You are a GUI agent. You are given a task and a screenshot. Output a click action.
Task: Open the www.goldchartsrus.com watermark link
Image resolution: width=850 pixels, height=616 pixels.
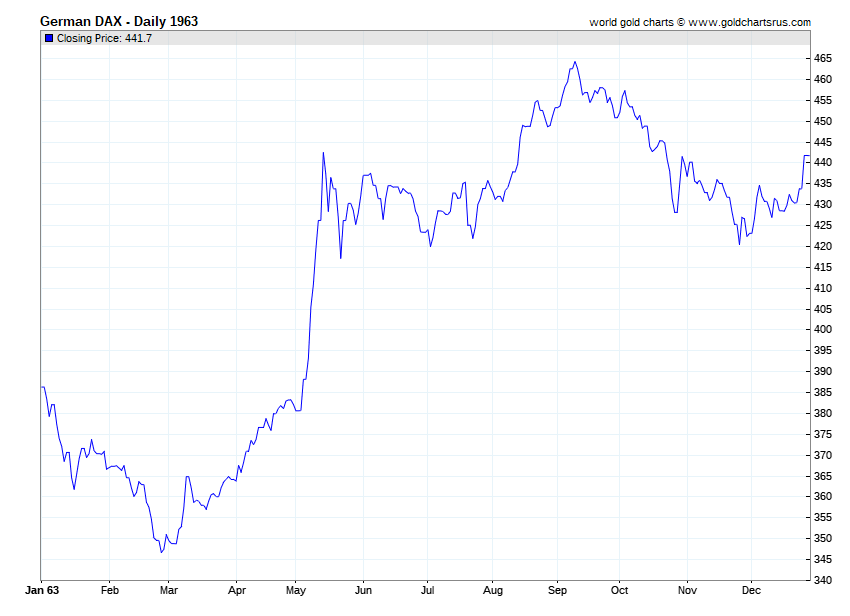[749, 22]
